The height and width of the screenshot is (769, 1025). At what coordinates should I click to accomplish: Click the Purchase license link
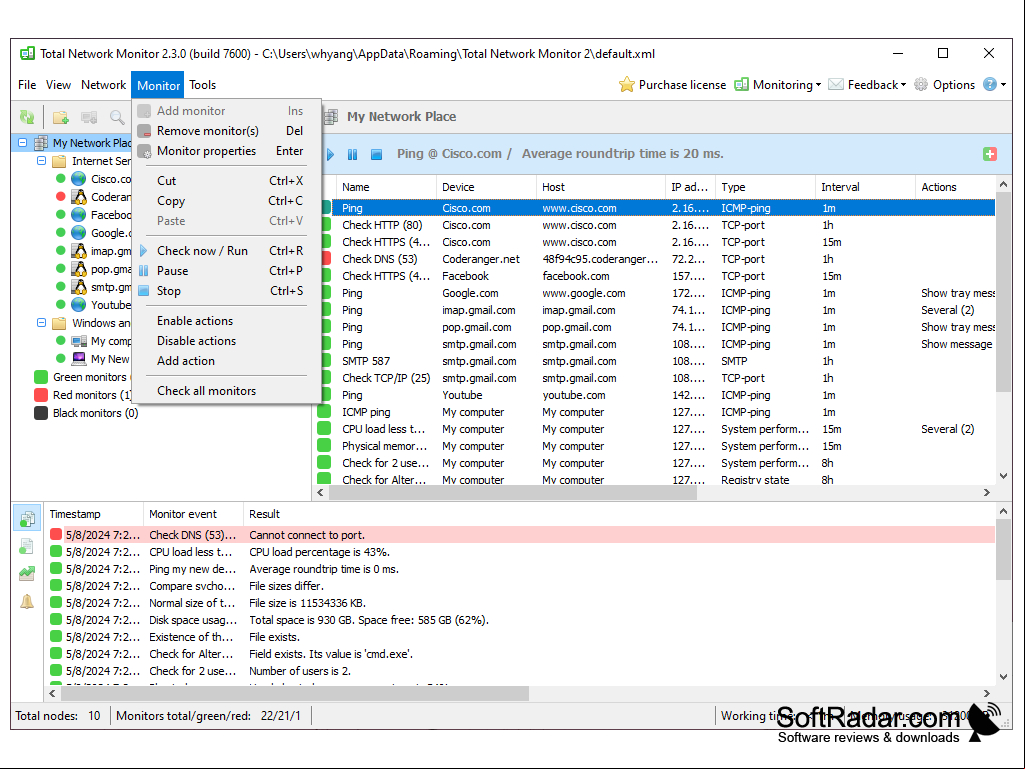682,85
